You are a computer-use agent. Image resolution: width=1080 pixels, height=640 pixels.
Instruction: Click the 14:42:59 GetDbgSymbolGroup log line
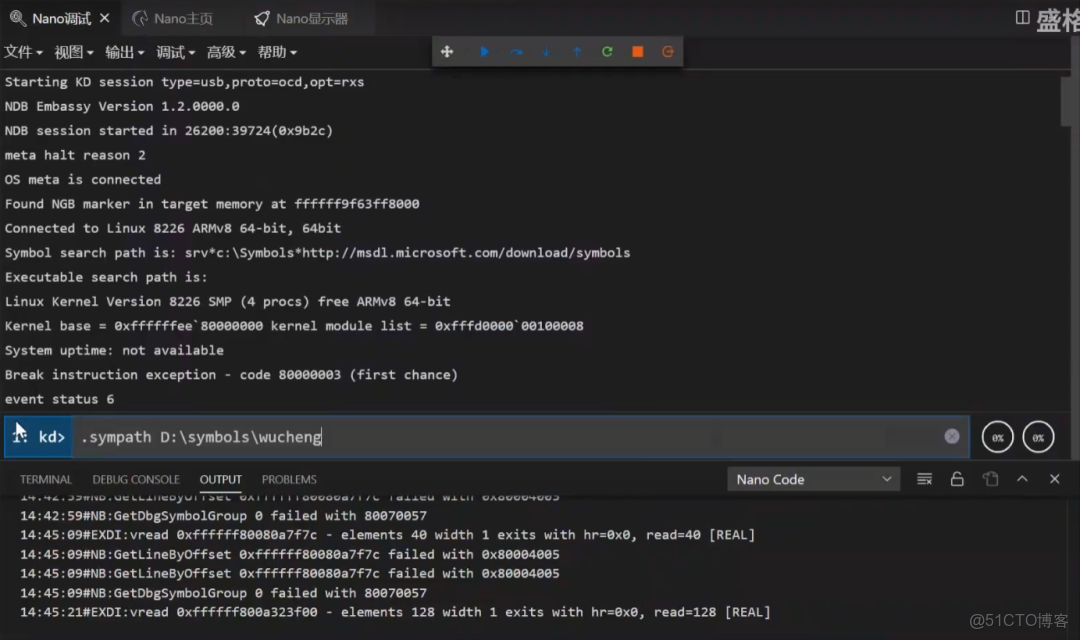223,515
